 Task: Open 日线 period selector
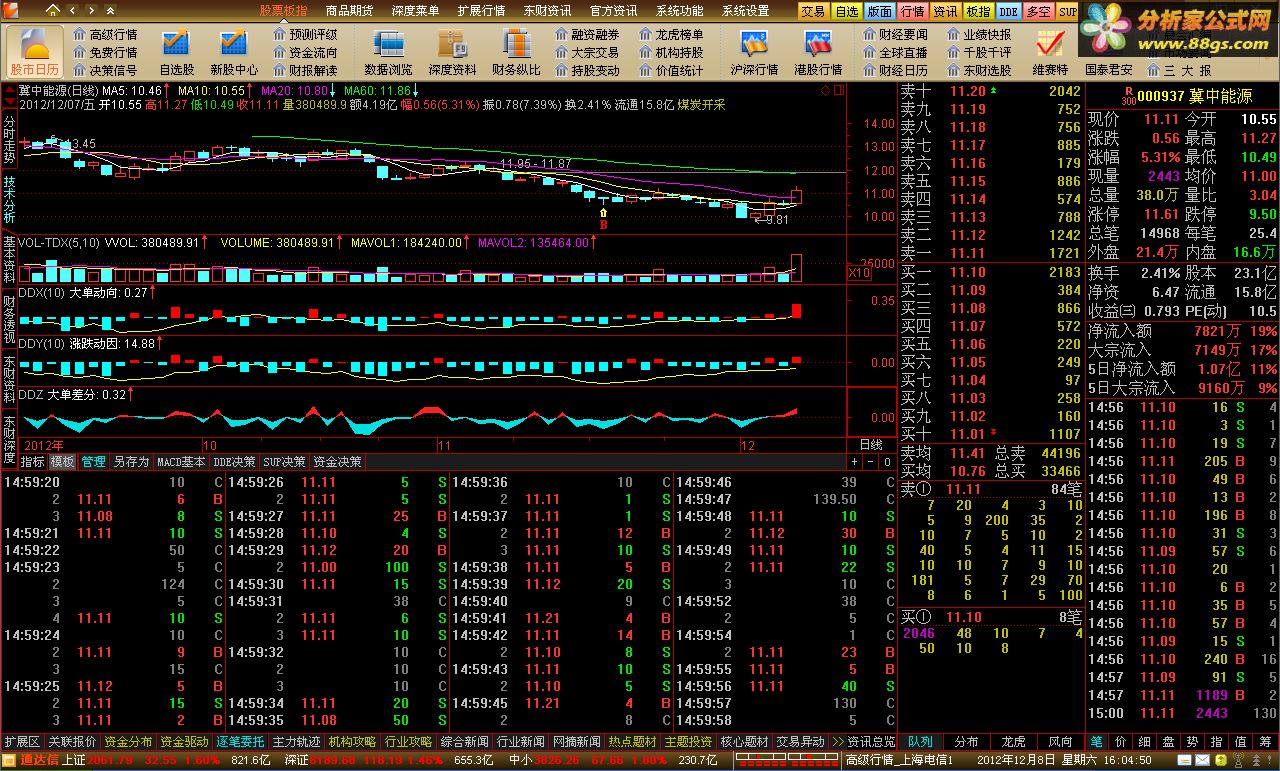pos(871,444)
